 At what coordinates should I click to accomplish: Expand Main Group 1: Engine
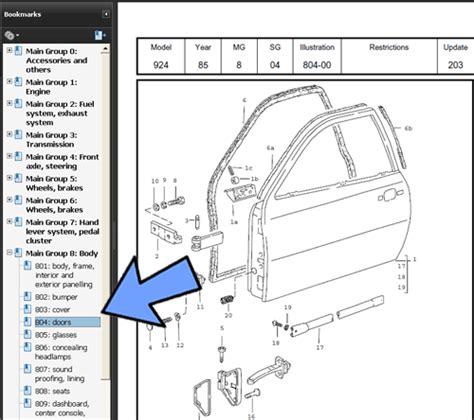coord(9,81)
